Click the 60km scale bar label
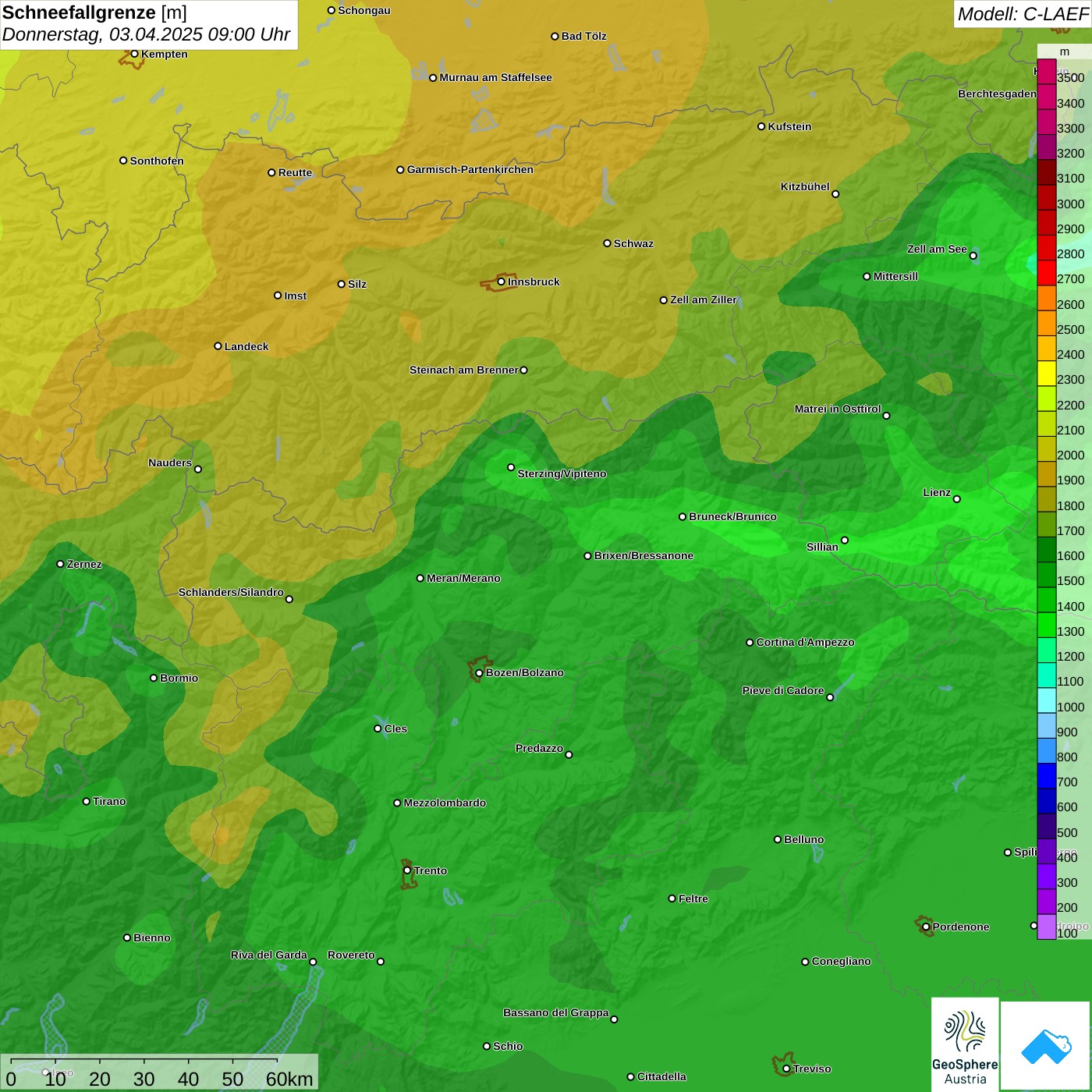The width and height of the screenshot is (1092, 1092). coord(289,1080)
